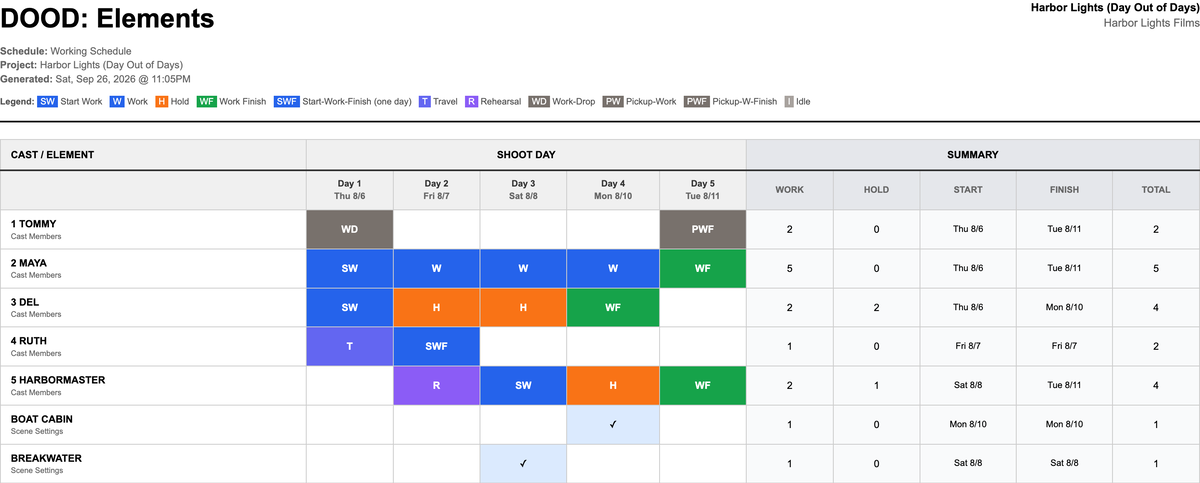The width and height of the screenshot is (1200, 483).
Task: Click the Harbor Lights Films company text
Action: 1151,23
